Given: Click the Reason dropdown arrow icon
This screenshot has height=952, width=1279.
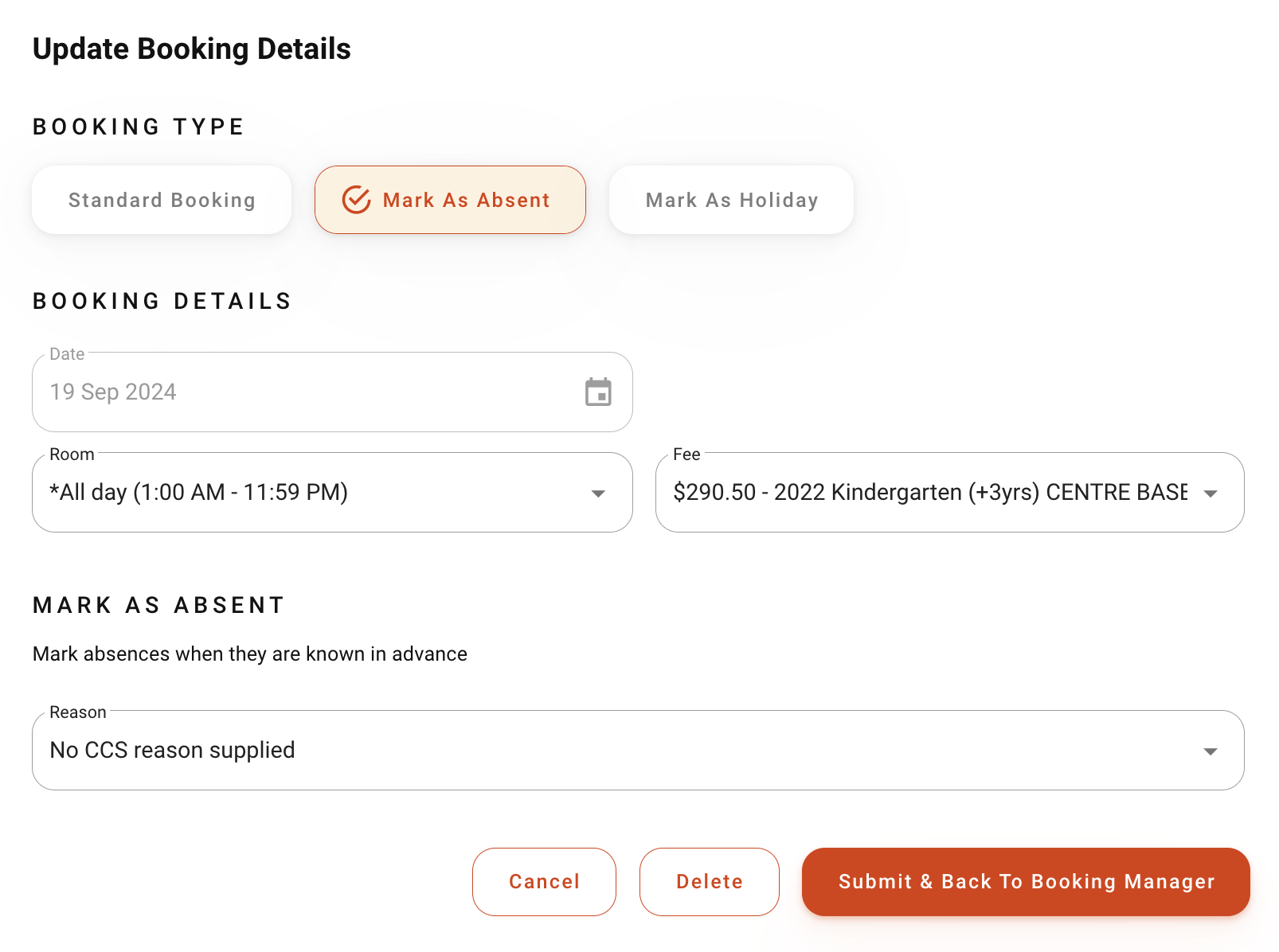Looking at the screenshot, I should 1211,750.
